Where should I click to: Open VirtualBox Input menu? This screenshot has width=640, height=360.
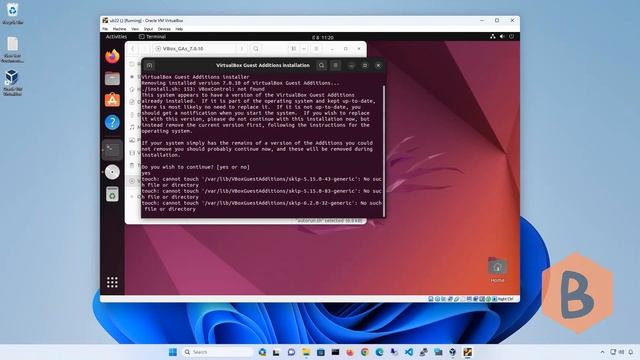coord(149,29)
